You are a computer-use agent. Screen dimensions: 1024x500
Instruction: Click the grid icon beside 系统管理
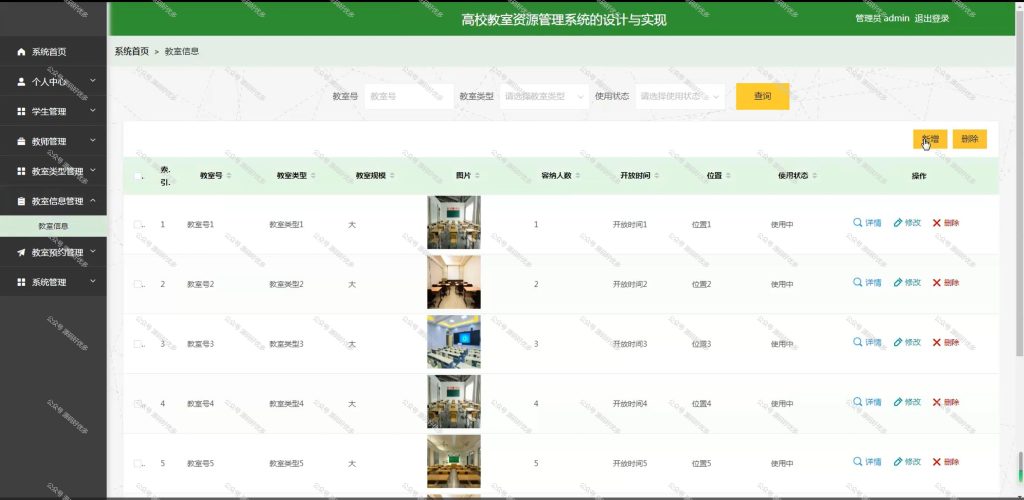click(22, 283)
